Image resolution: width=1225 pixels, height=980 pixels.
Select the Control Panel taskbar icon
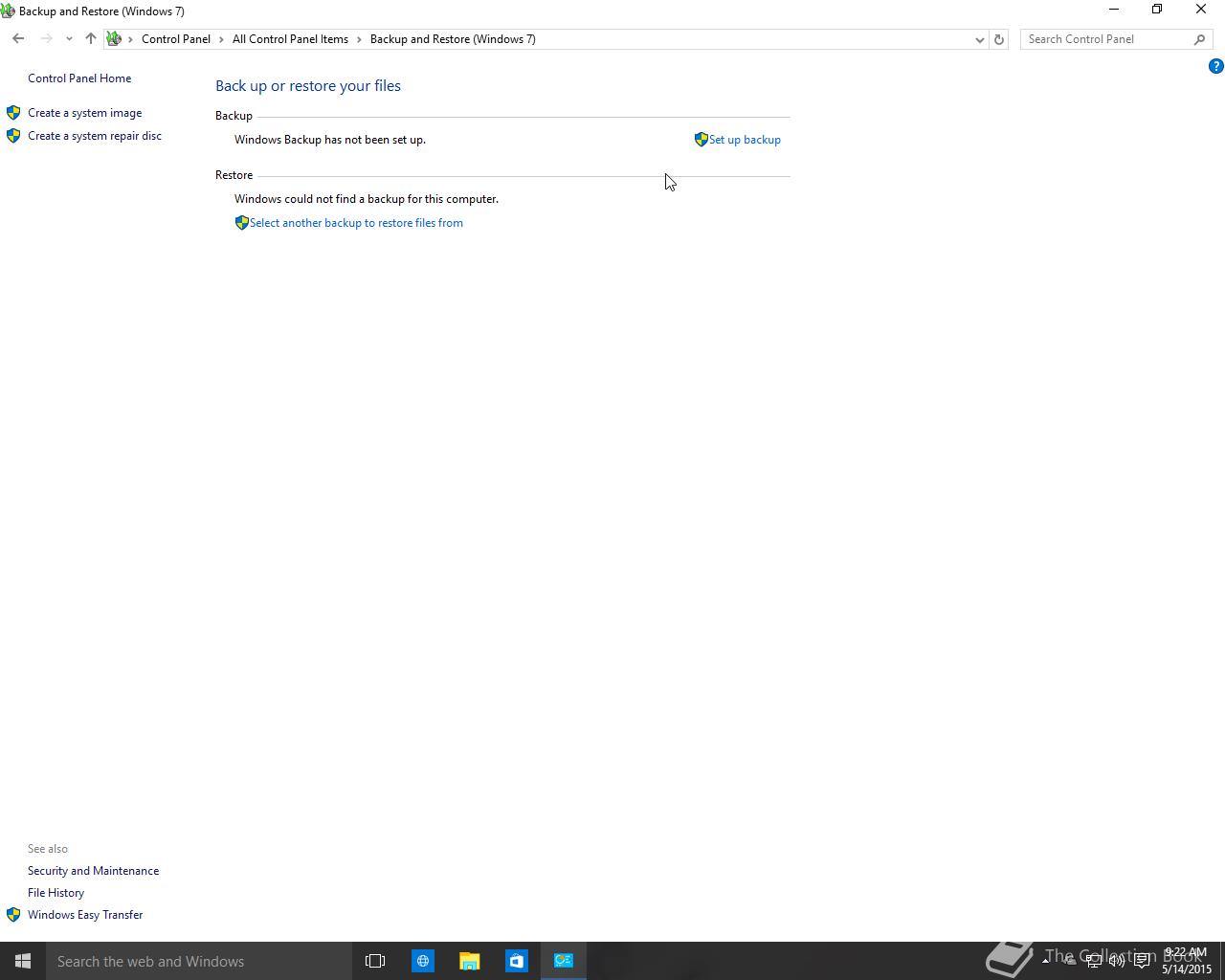click(x=563, y=961)
